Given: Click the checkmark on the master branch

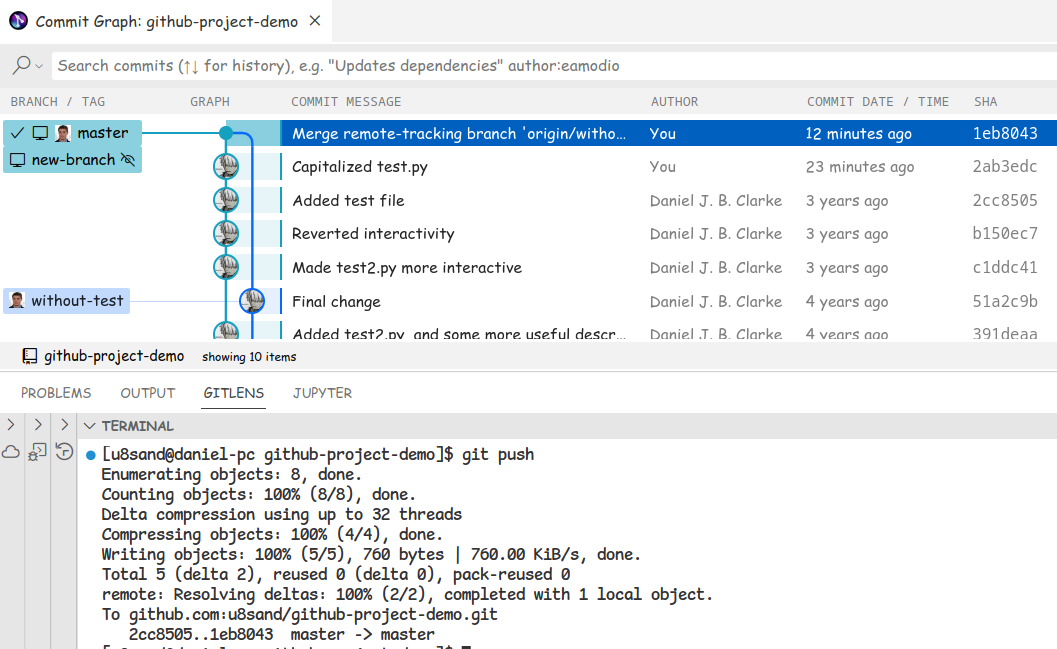Looking at the screenshot, I should pyautogui.click(x=17, y=133).
